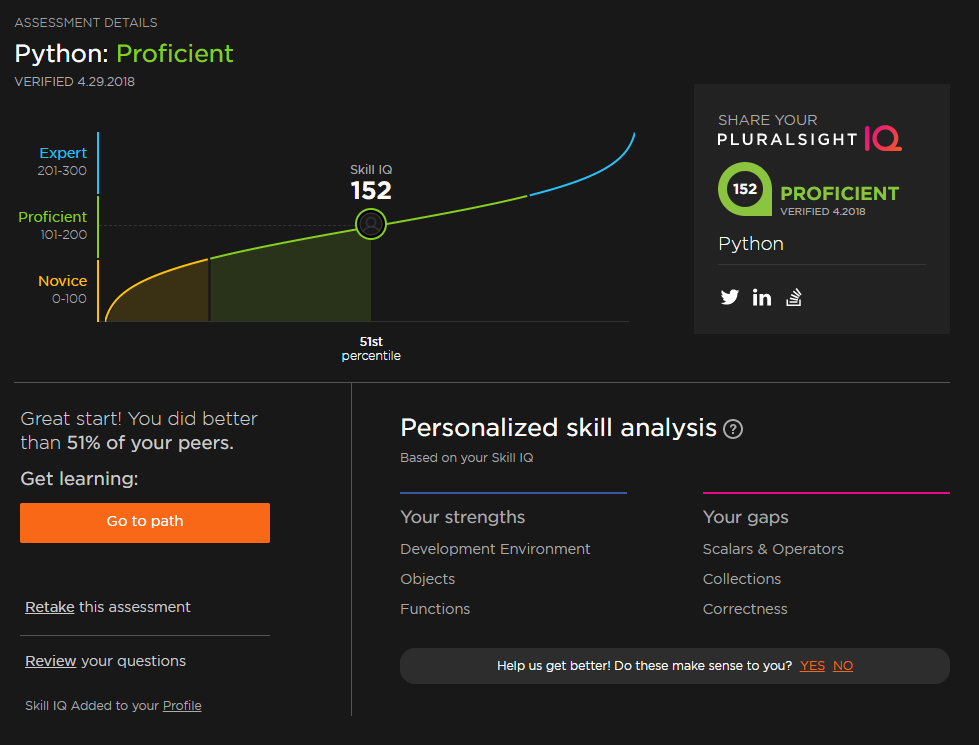Share Skill IQ on Stack Overflow
Screen dimensions: 979x745
pyautogui.click(x=794, y=297)
